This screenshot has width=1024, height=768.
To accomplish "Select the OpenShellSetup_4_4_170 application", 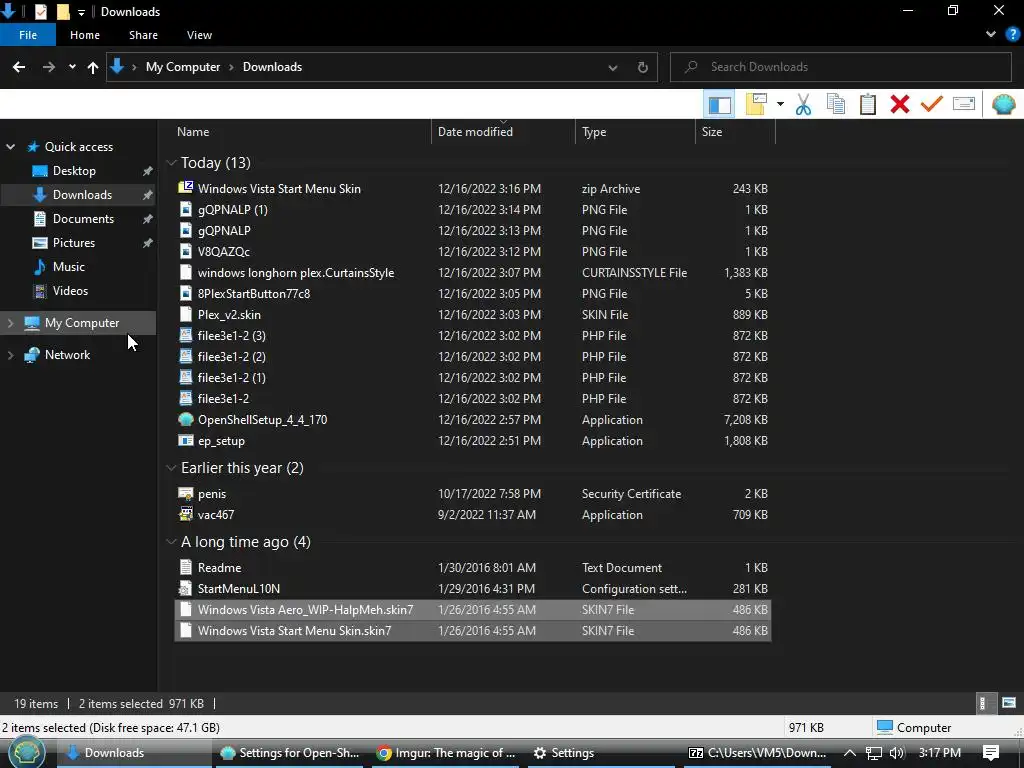I will click(473, 419).
